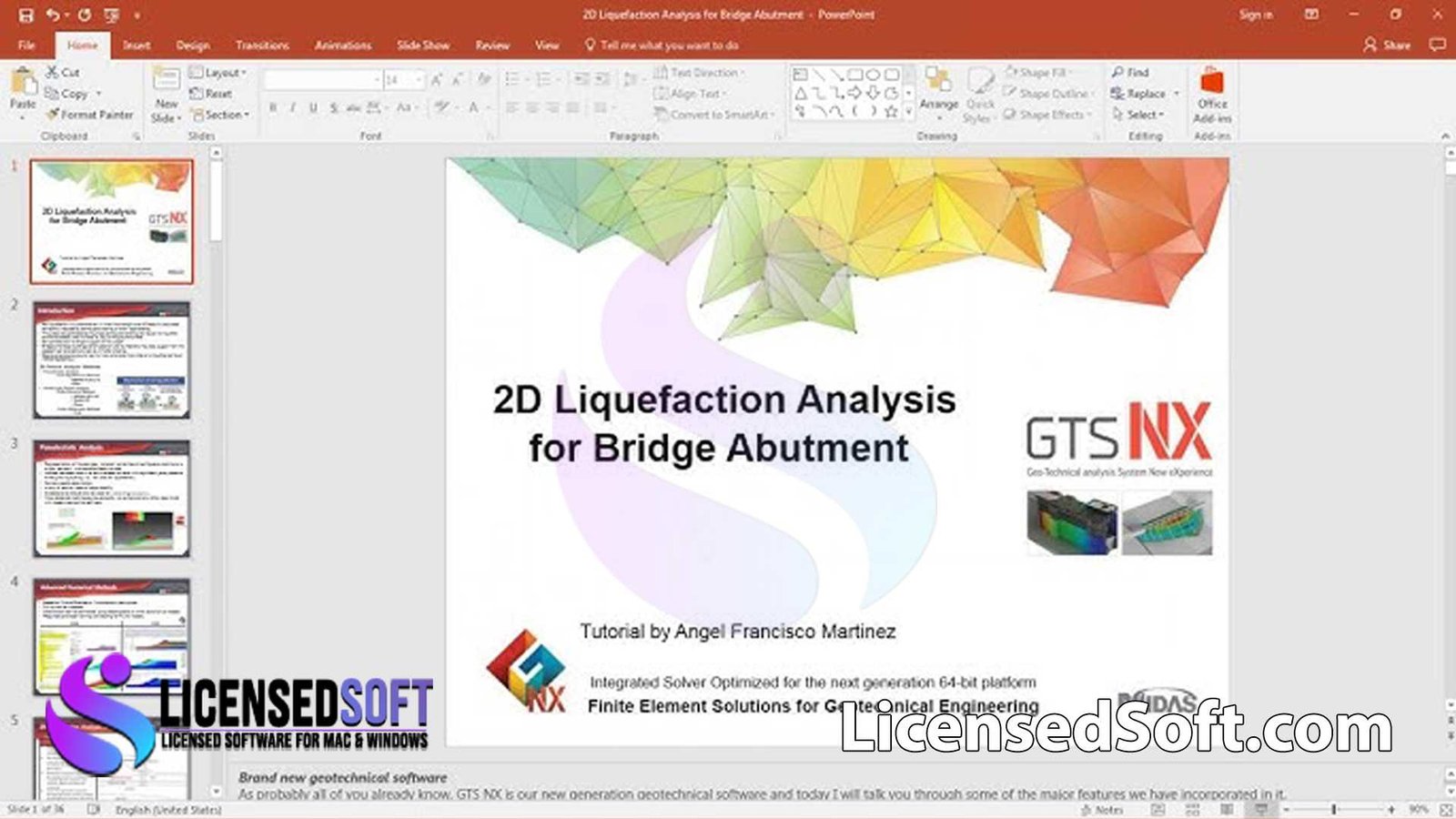Insert a New Slide
The height and width of the screenshot is (819, 1456).
tap(167, 95)
